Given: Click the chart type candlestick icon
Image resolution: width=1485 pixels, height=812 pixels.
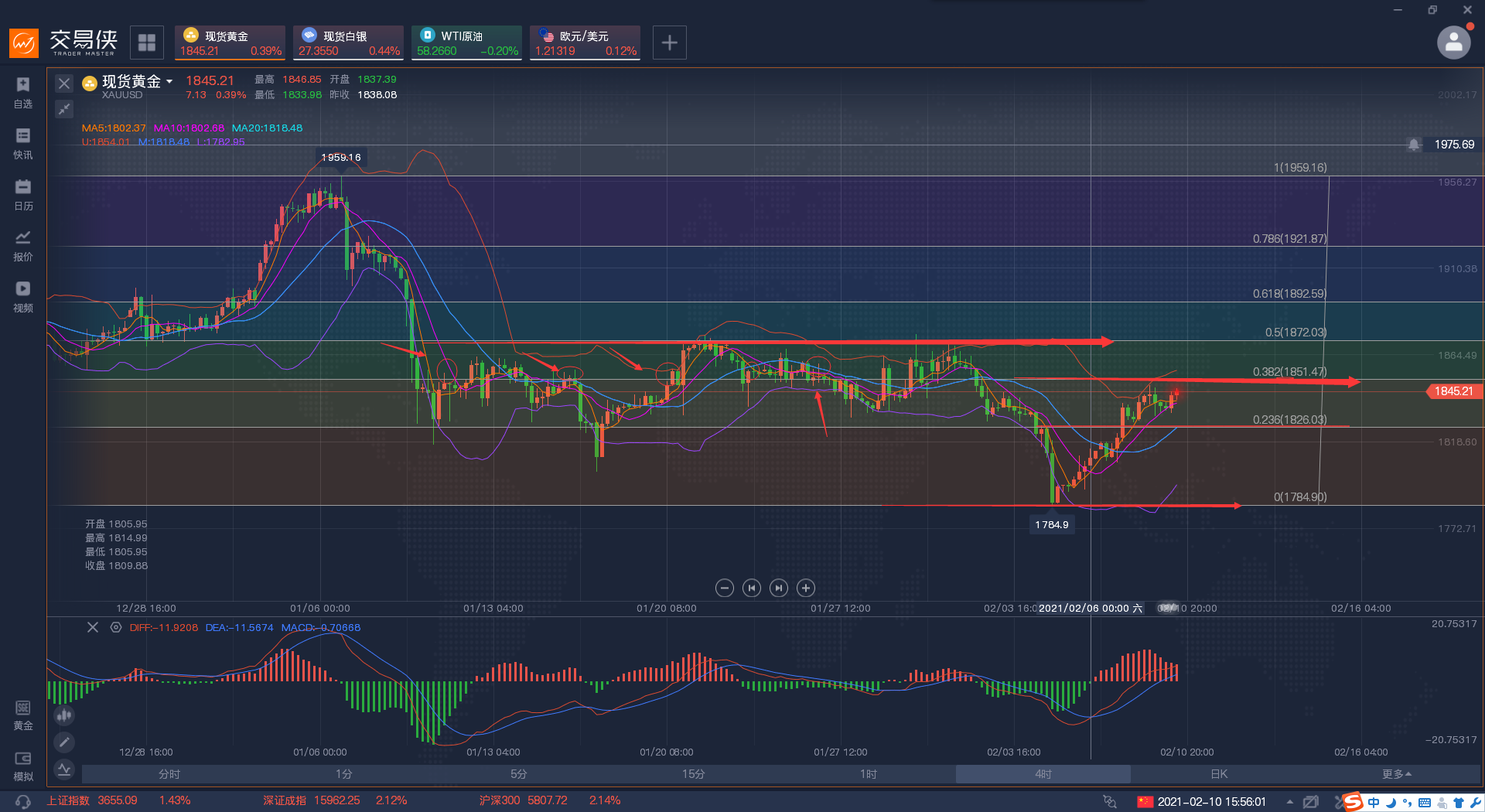Looking at the screenshot, I should [x=64, y=715].
